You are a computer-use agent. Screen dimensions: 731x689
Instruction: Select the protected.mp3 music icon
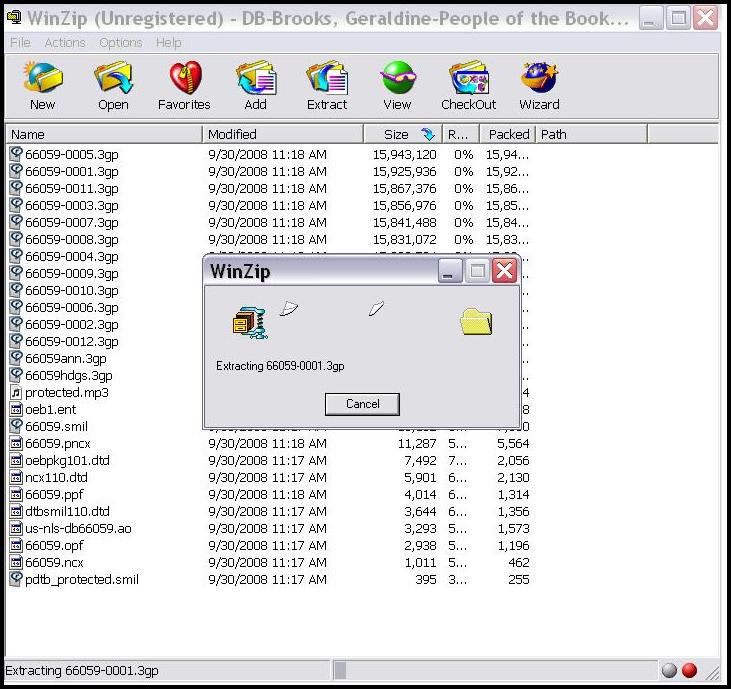16,393
